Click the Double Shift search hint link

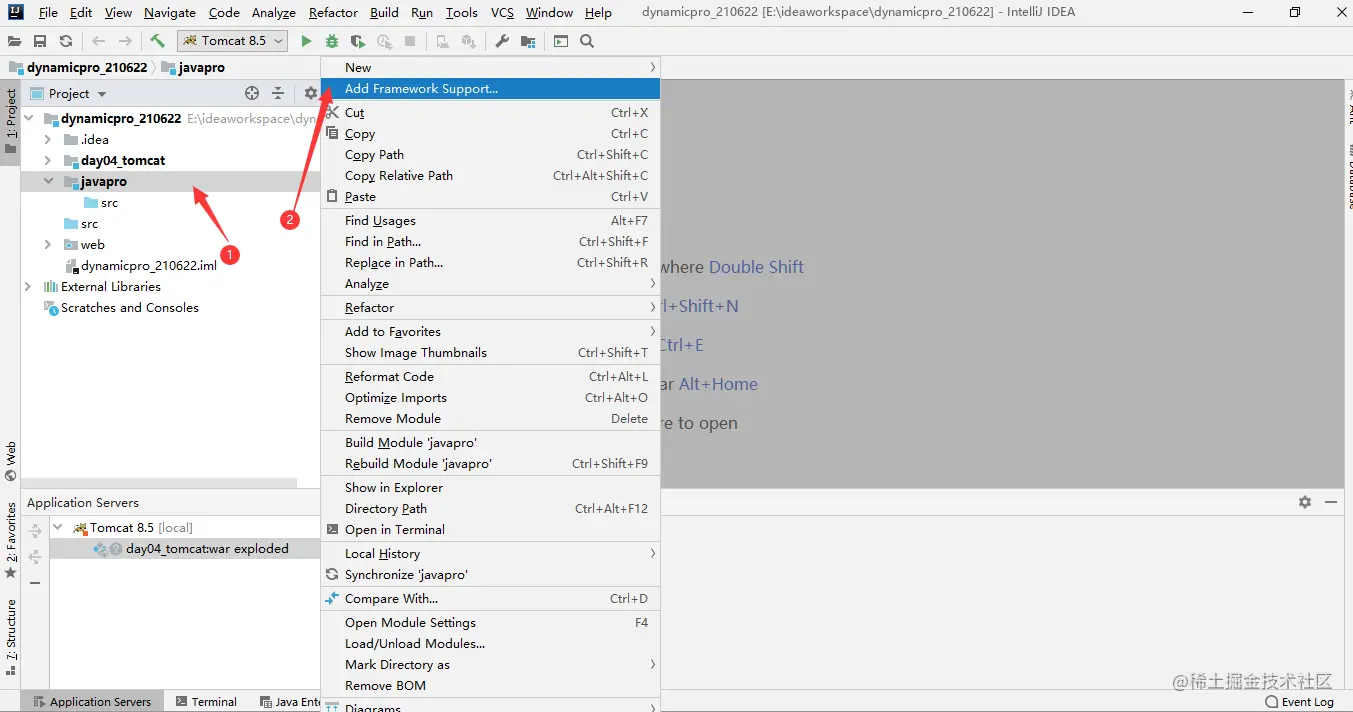(756, 267)
